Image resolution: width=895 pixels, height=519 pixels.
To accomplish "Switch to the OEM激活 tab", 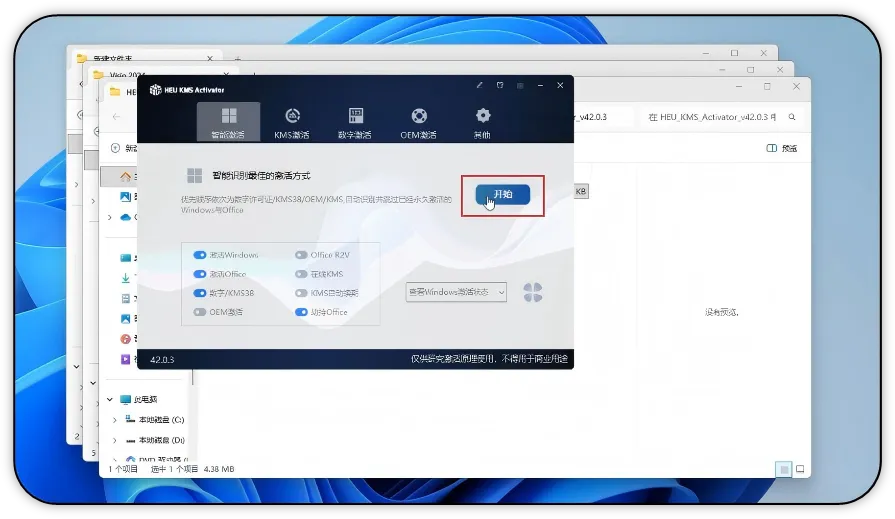I will click(x=418, y=122).
